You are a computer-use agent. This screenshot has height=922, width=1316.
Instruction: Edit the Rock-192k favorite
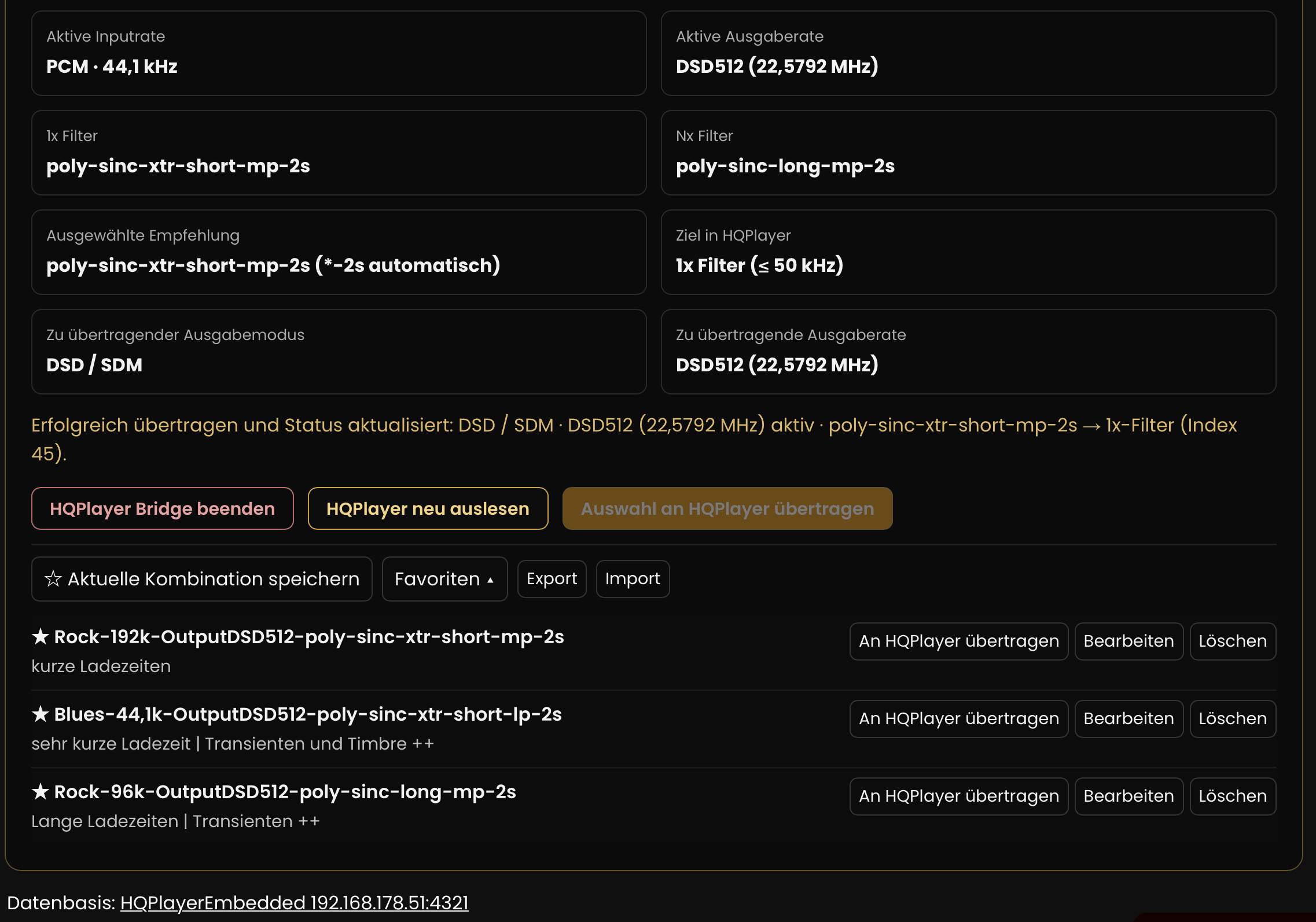1128,641
